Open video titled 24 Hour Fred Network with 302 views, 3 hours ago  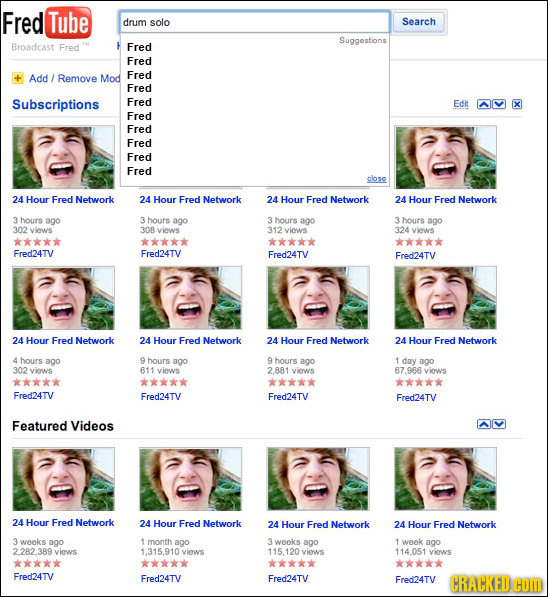63,200
